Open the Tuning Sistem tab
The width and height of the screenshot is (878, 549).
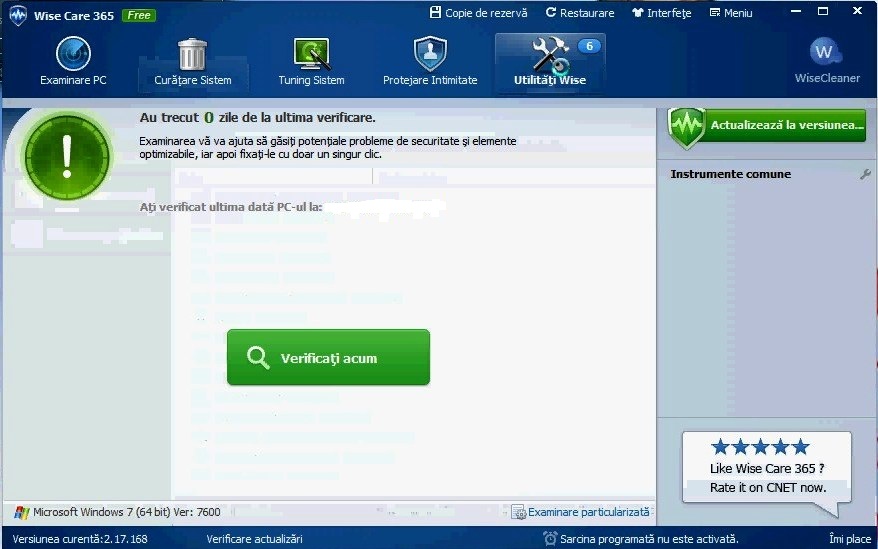[311, 62]
